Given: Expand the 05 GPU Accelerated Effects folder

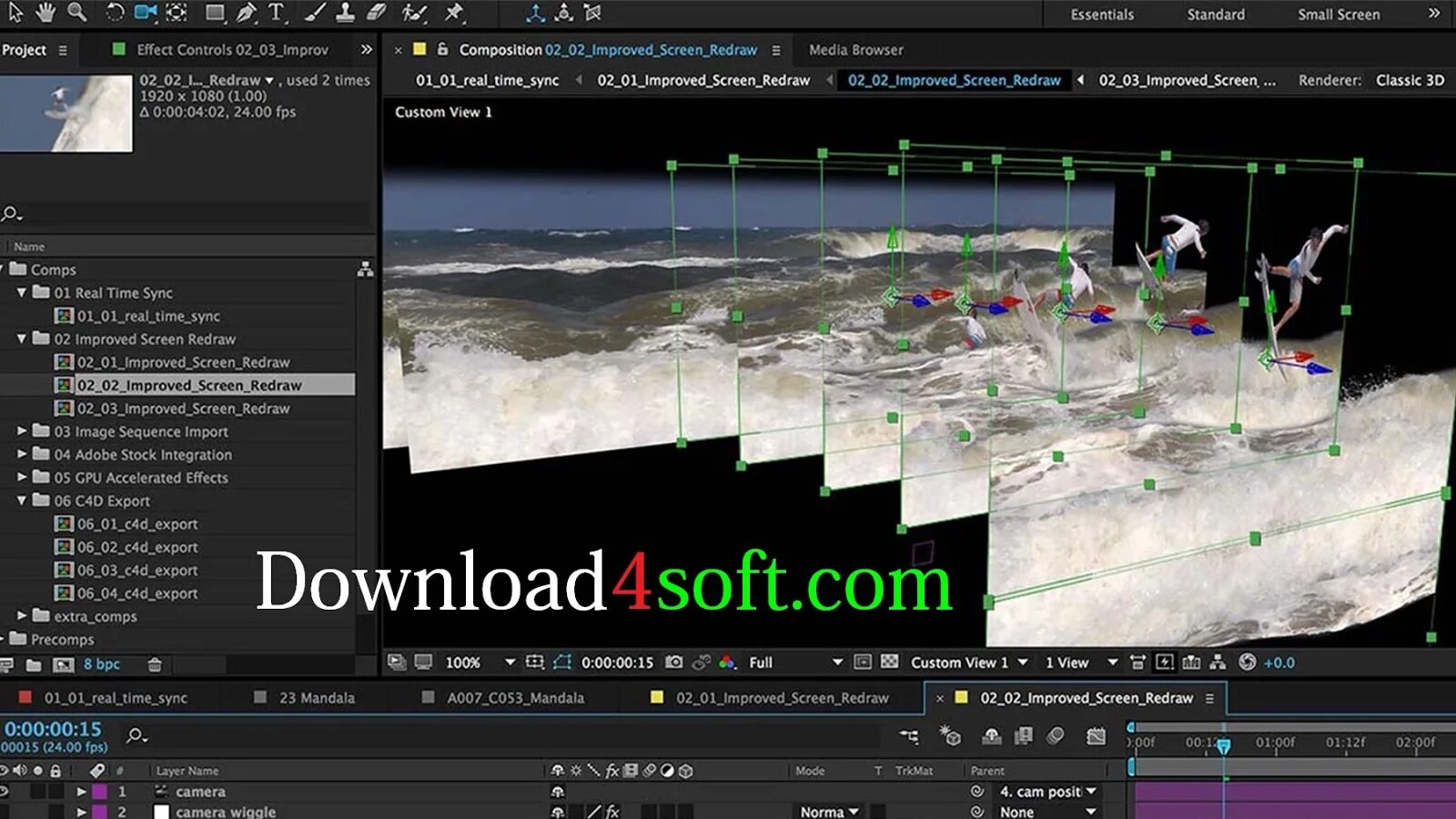Looking at the screenshot, I should click(x=22, y=477).
